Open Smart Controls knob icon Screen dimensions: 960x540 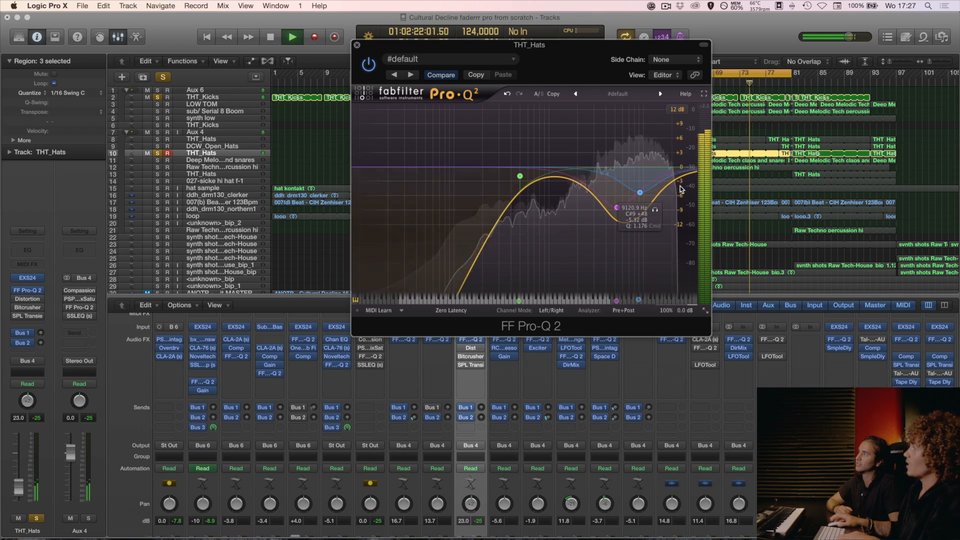[x=100, y=37]
